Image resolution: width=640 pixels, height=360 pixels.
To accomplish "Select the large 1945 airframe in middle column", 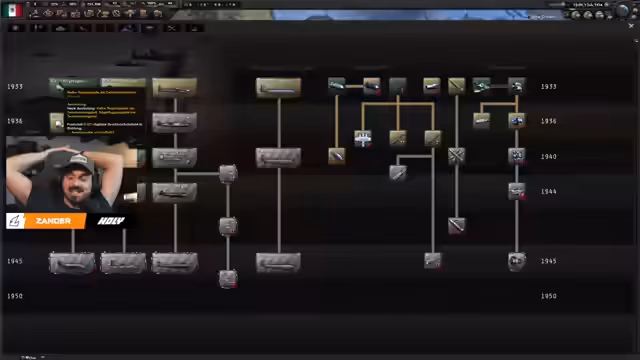I will [x=278, y=262].
